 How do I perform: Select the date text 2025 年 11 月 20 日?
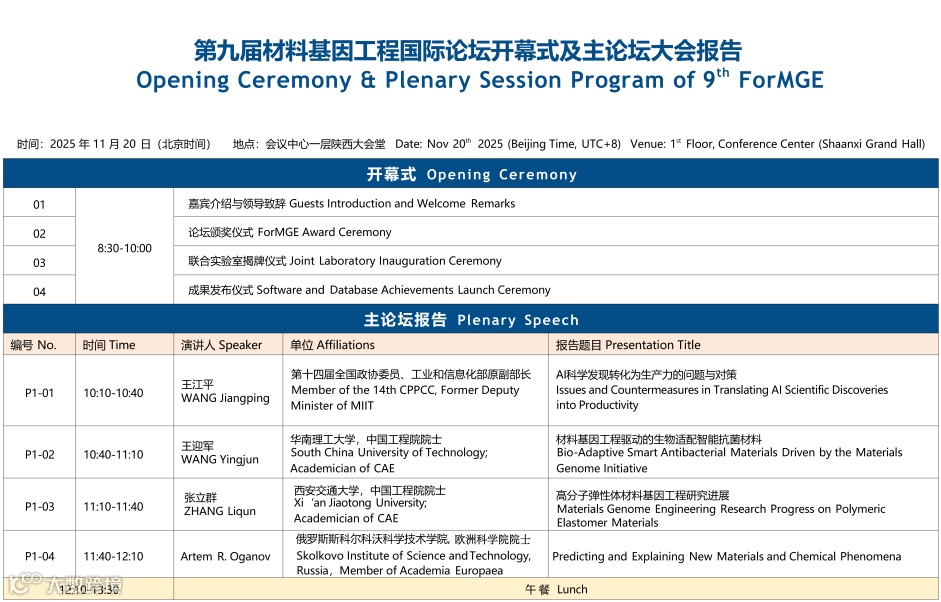(100, 144)
